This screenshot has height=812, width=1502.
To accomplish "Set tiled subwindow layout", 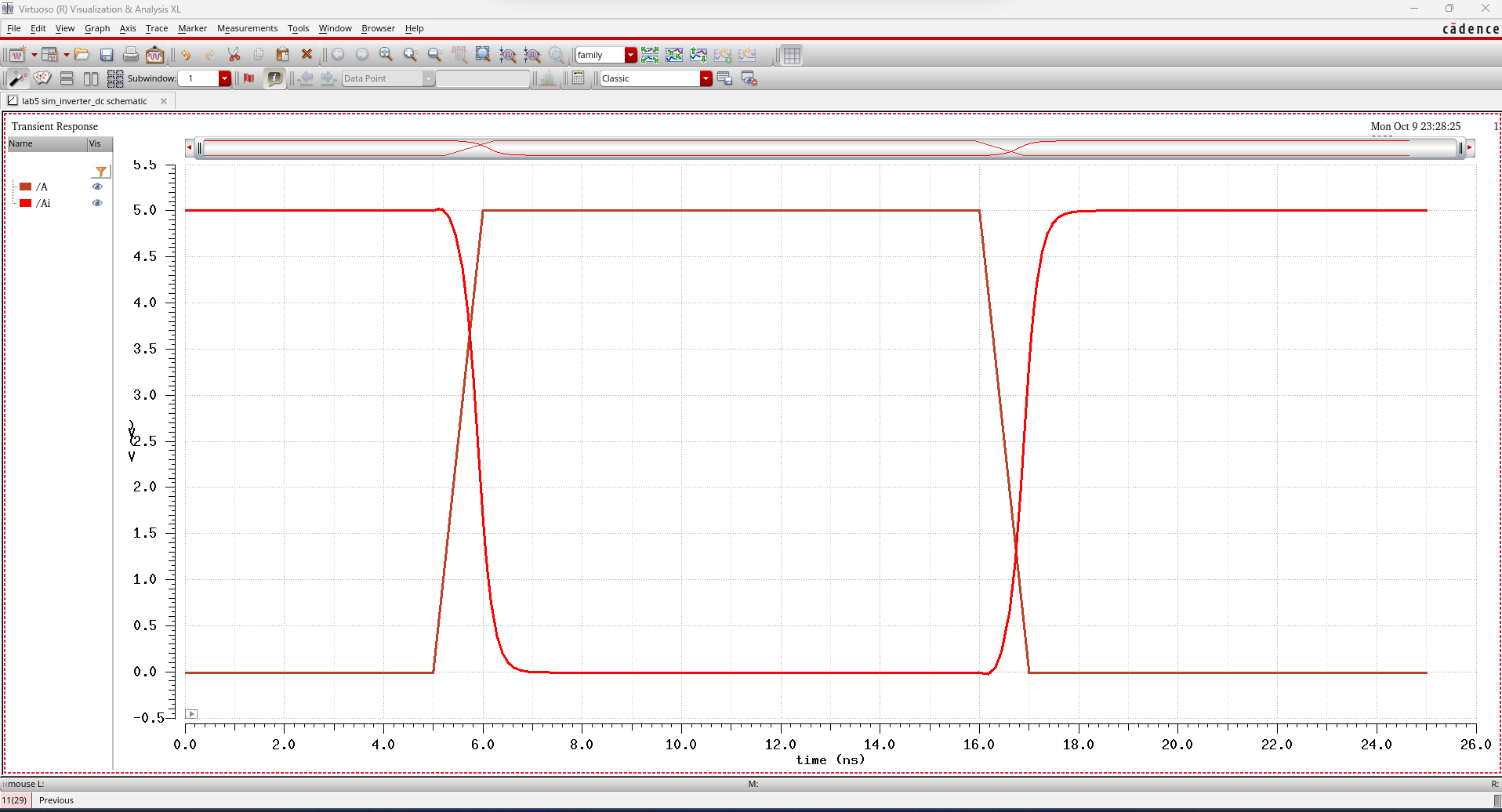I will [x=115, y=78].
